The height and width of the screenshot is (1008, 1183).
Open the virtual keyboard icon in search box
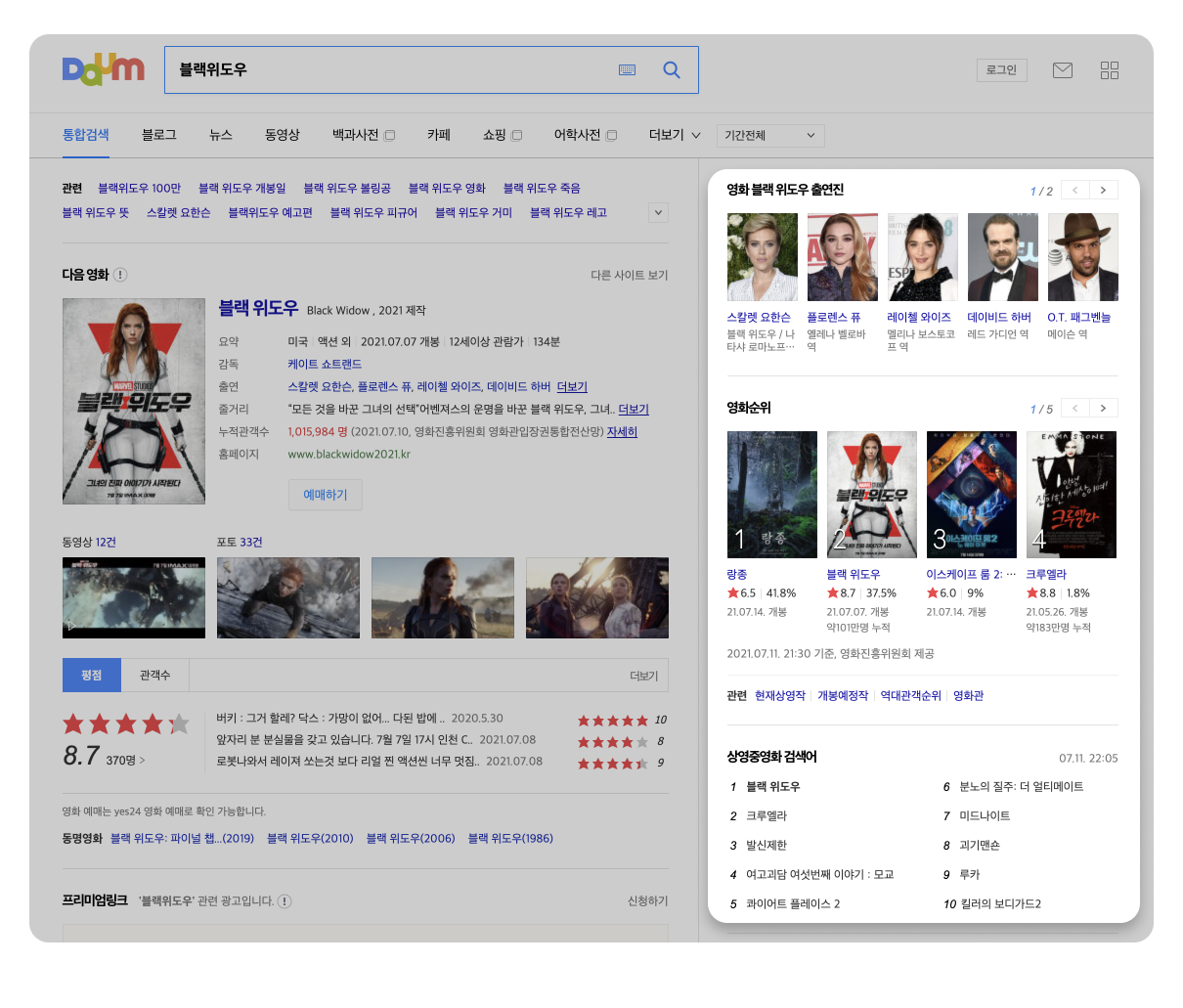(x=628, y=70)
